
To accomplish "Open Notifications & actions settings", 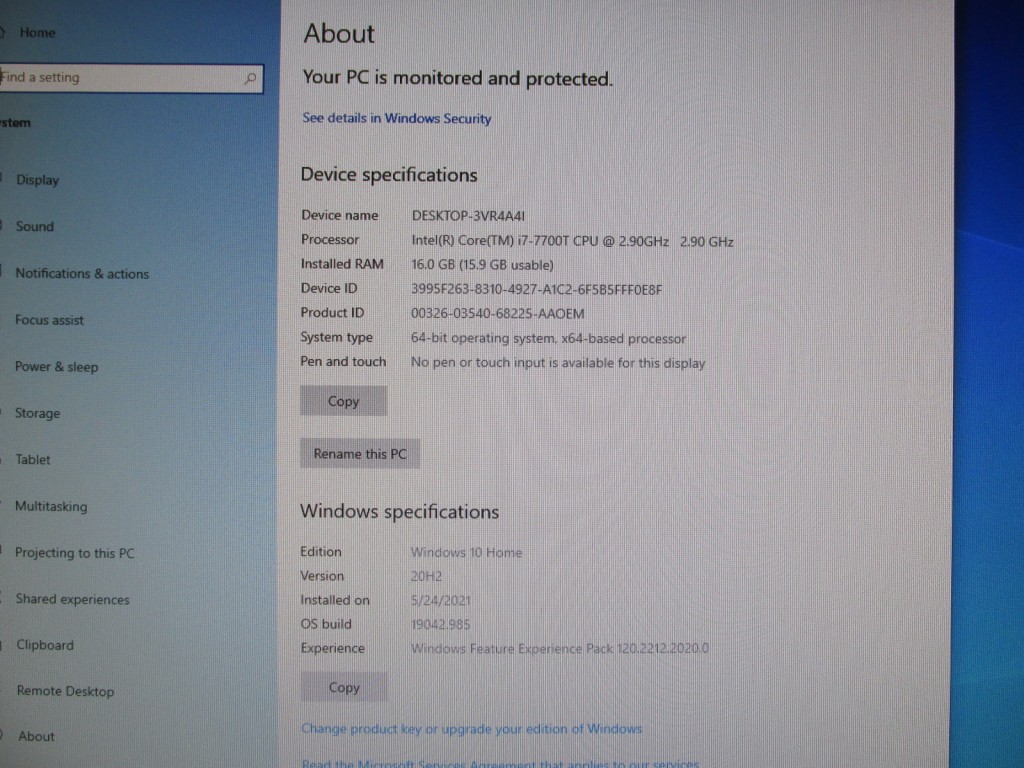I will tap(82, 274).
